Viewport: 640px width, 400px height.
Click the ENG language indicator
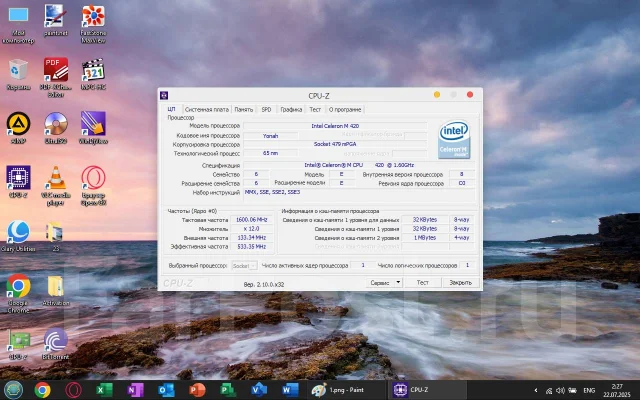(x=589, y=391)
